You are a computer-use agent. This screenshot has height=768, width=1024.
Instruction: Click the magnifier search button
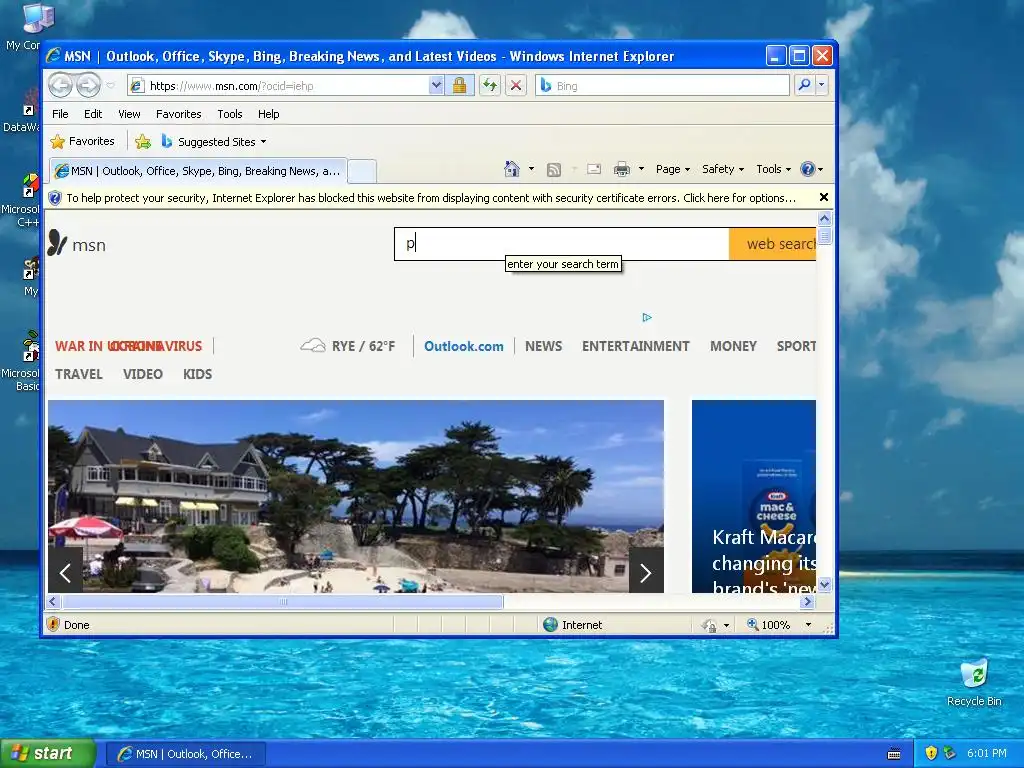tap(805, 86)
